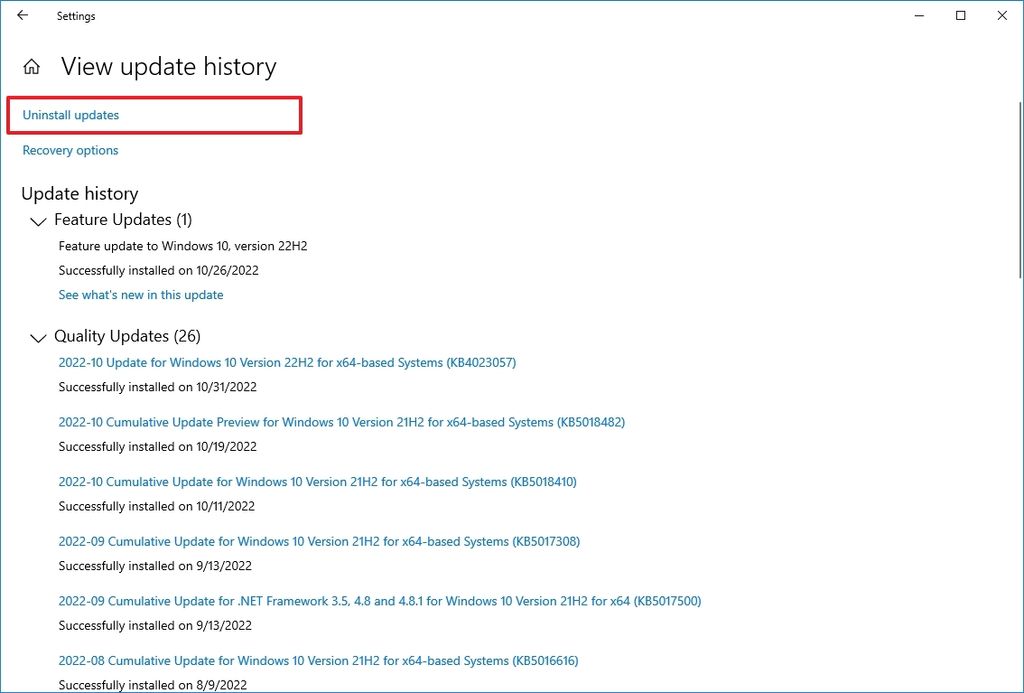This screenshot has height=693, width=1024.
Task: Open the KB5016616 cumulative update link
Action: 318,661
